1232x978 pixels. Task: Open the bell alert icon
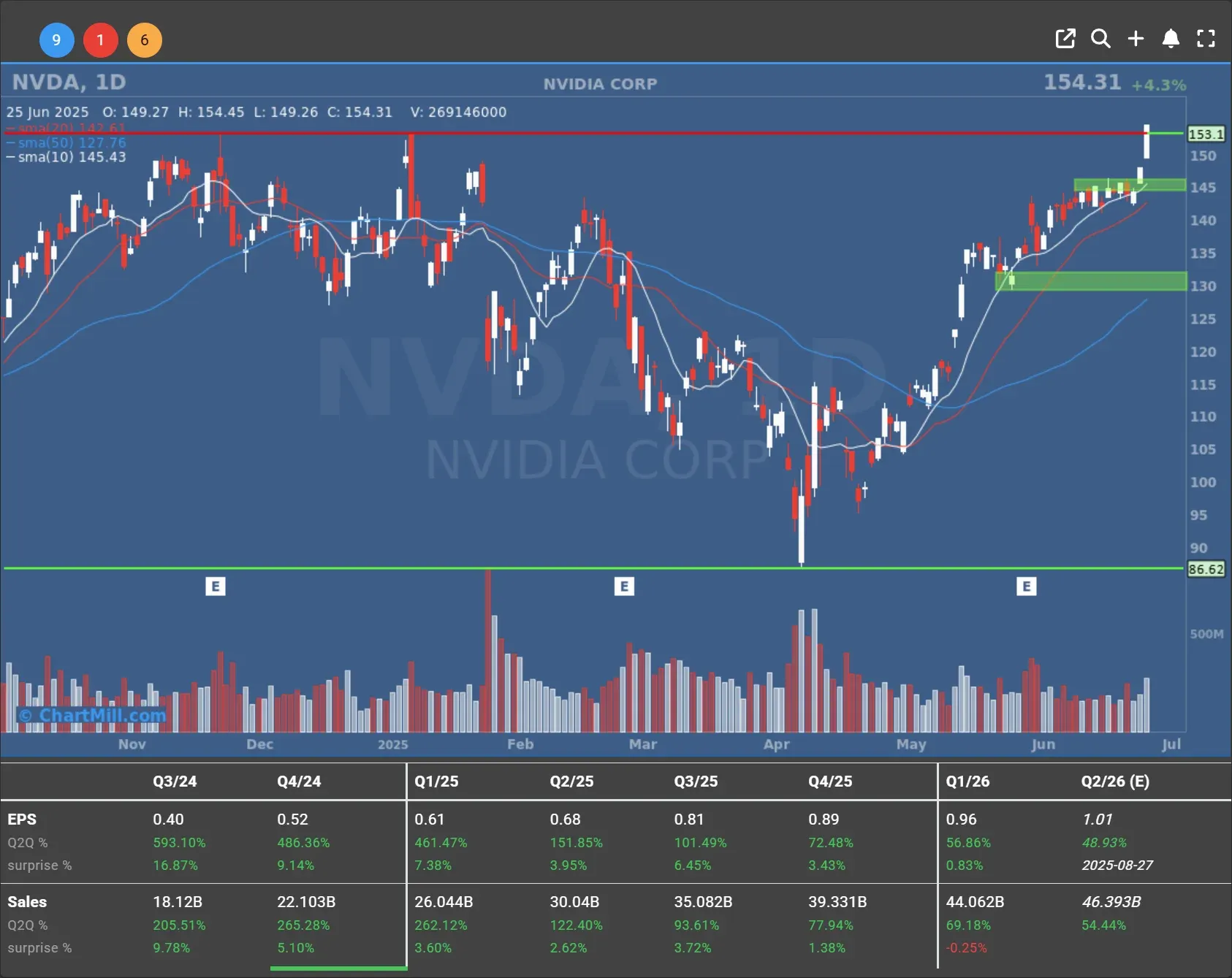point(1171,39)
